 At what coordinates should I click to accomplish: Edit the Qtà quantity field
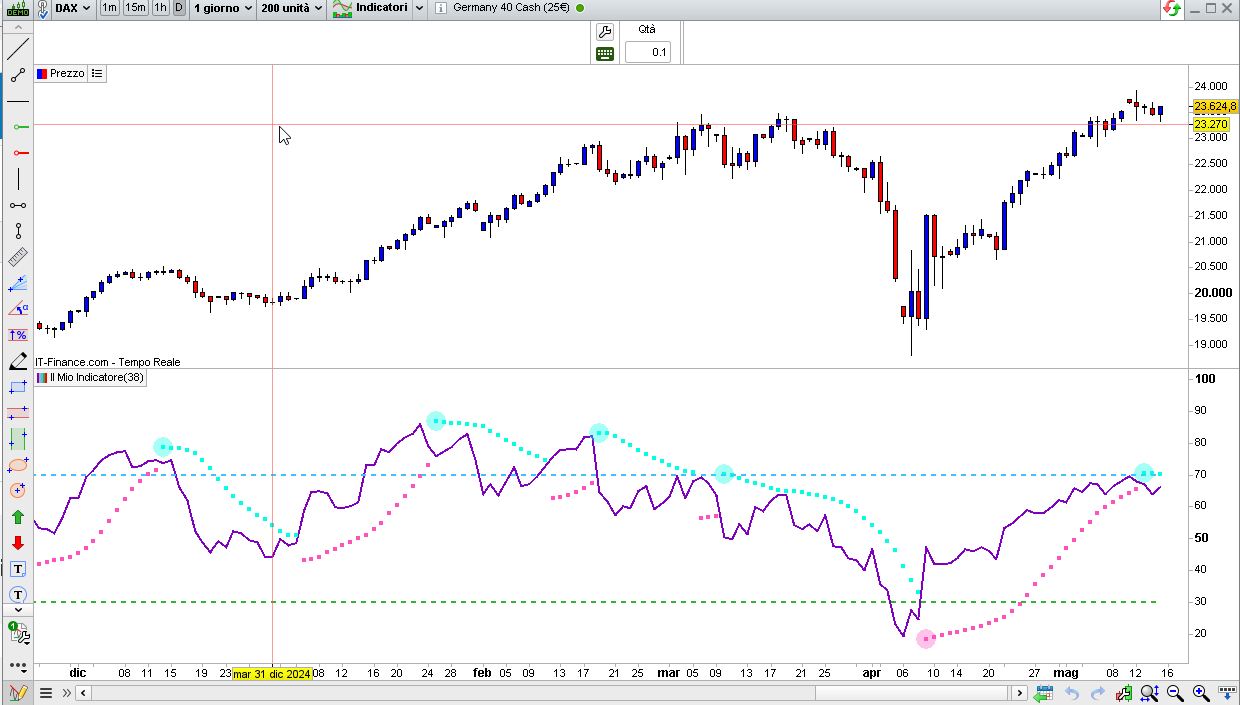647,52
